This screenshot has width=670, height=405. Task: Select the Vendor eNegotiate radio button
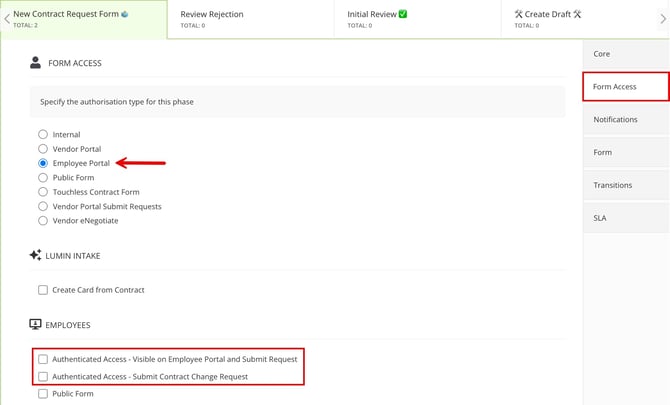pyautogui.click(x=43, y=220)
